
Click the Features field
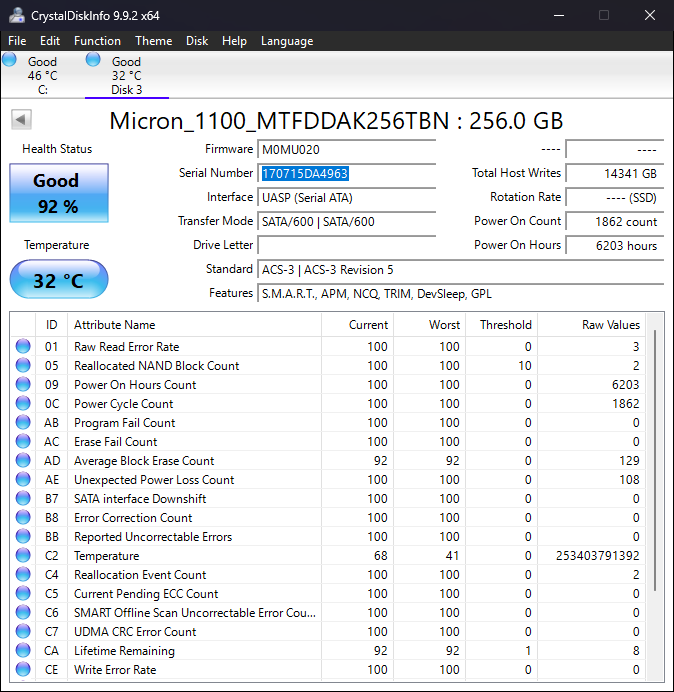coord(460,293)
